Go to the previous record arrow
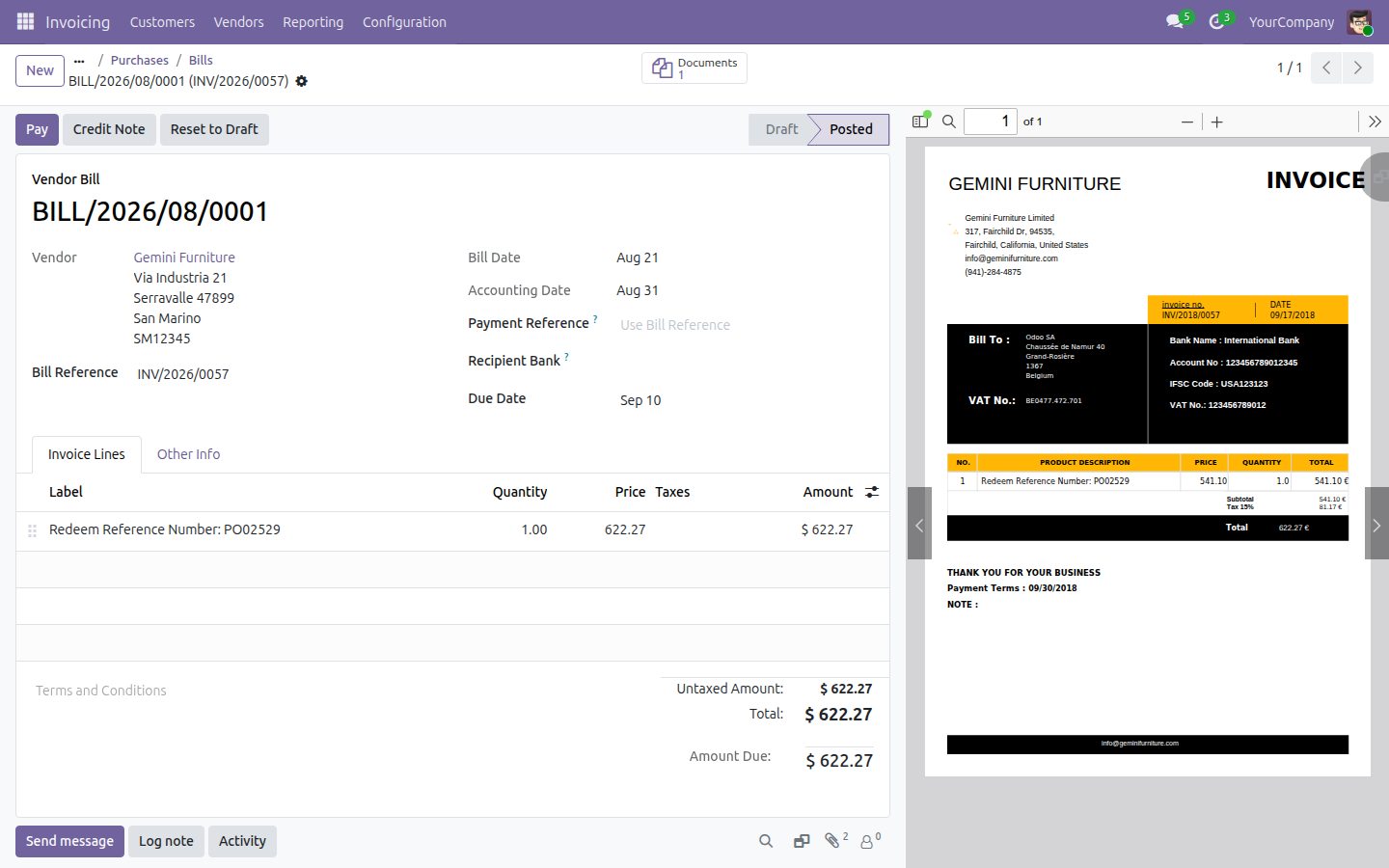1389x868 pixels. pyautogui.click(x=1326, y=68)
